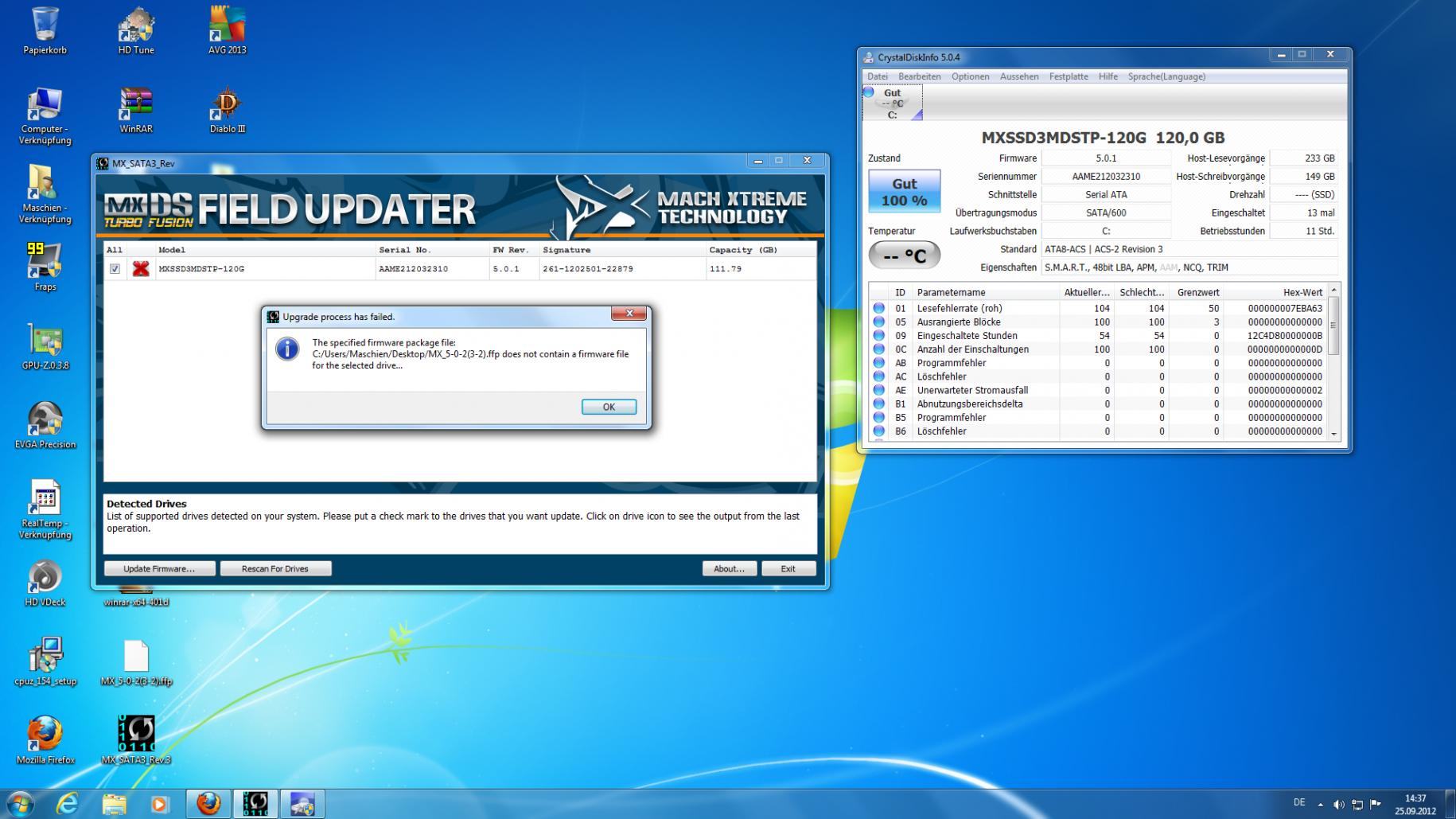
Task: Click the Firmware value field 5.0.1 in CrystalDiskInfo
Action: pos(1106,158)
